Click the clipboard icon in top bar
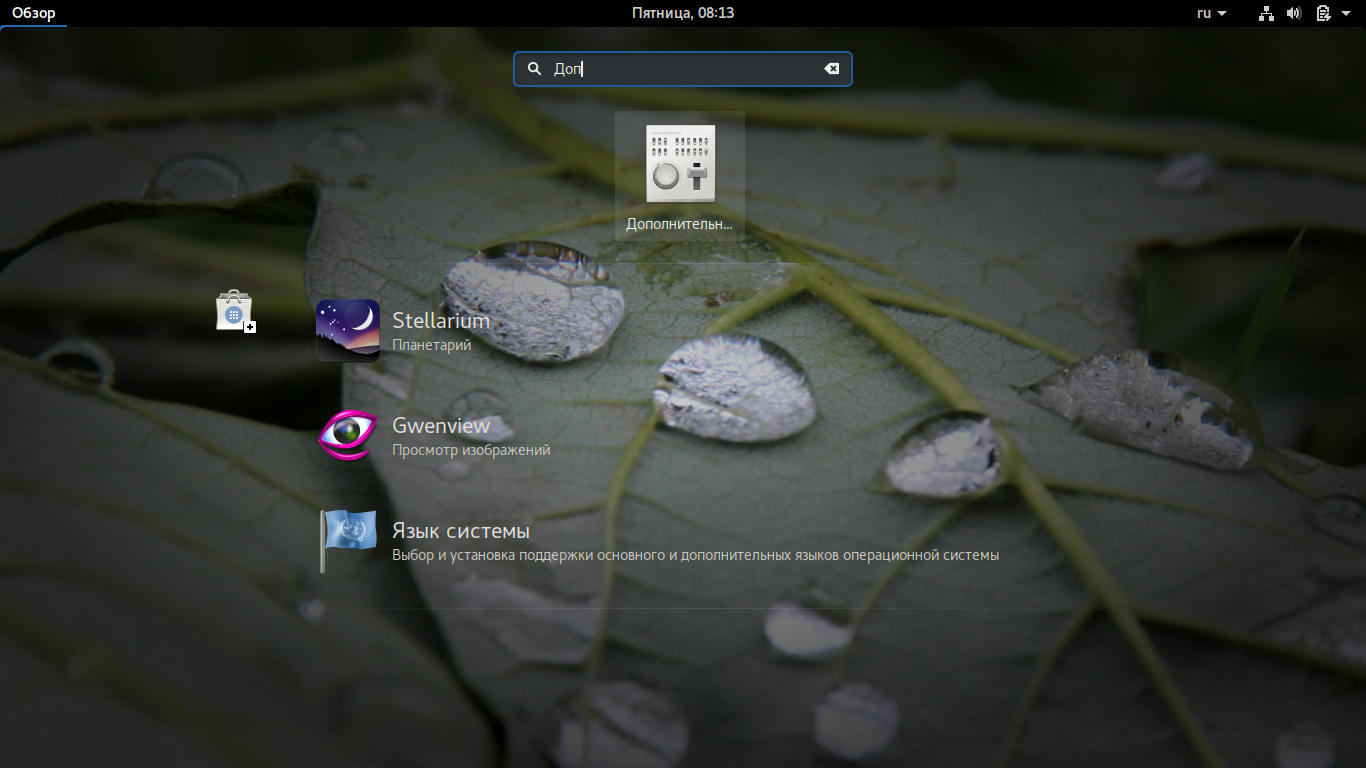 click(1323, 13)
